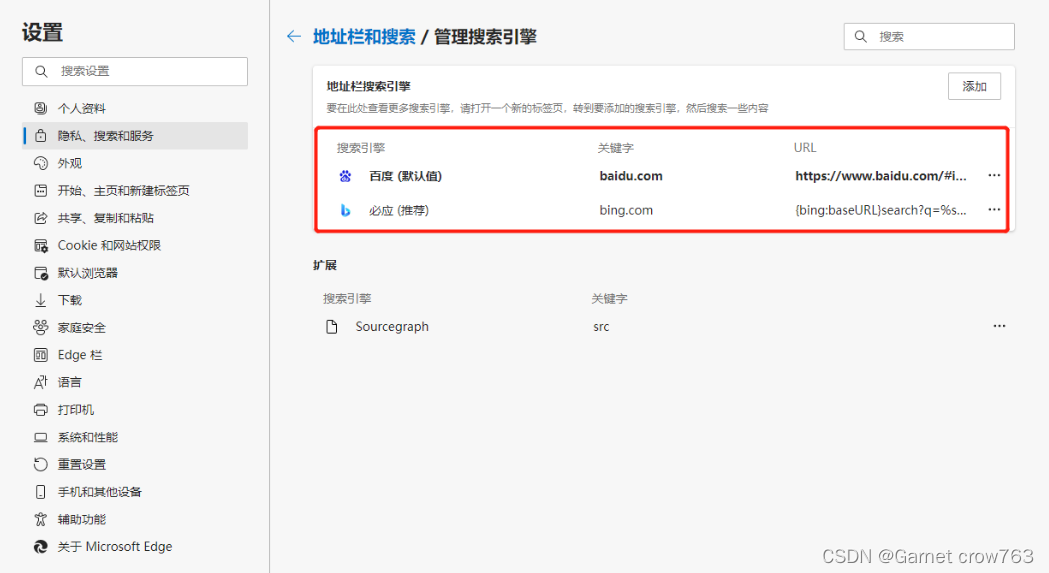Click the 搜索设置 input field
This screenshot has height=573, width=1049.
(135, 71)
